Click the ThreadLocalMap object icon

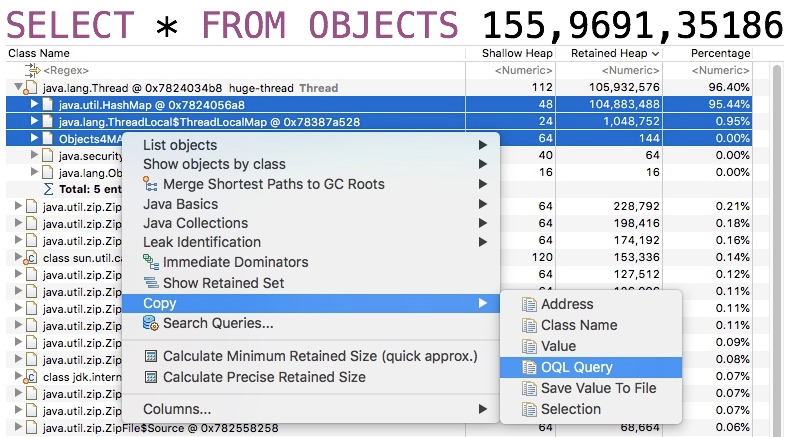47,122
